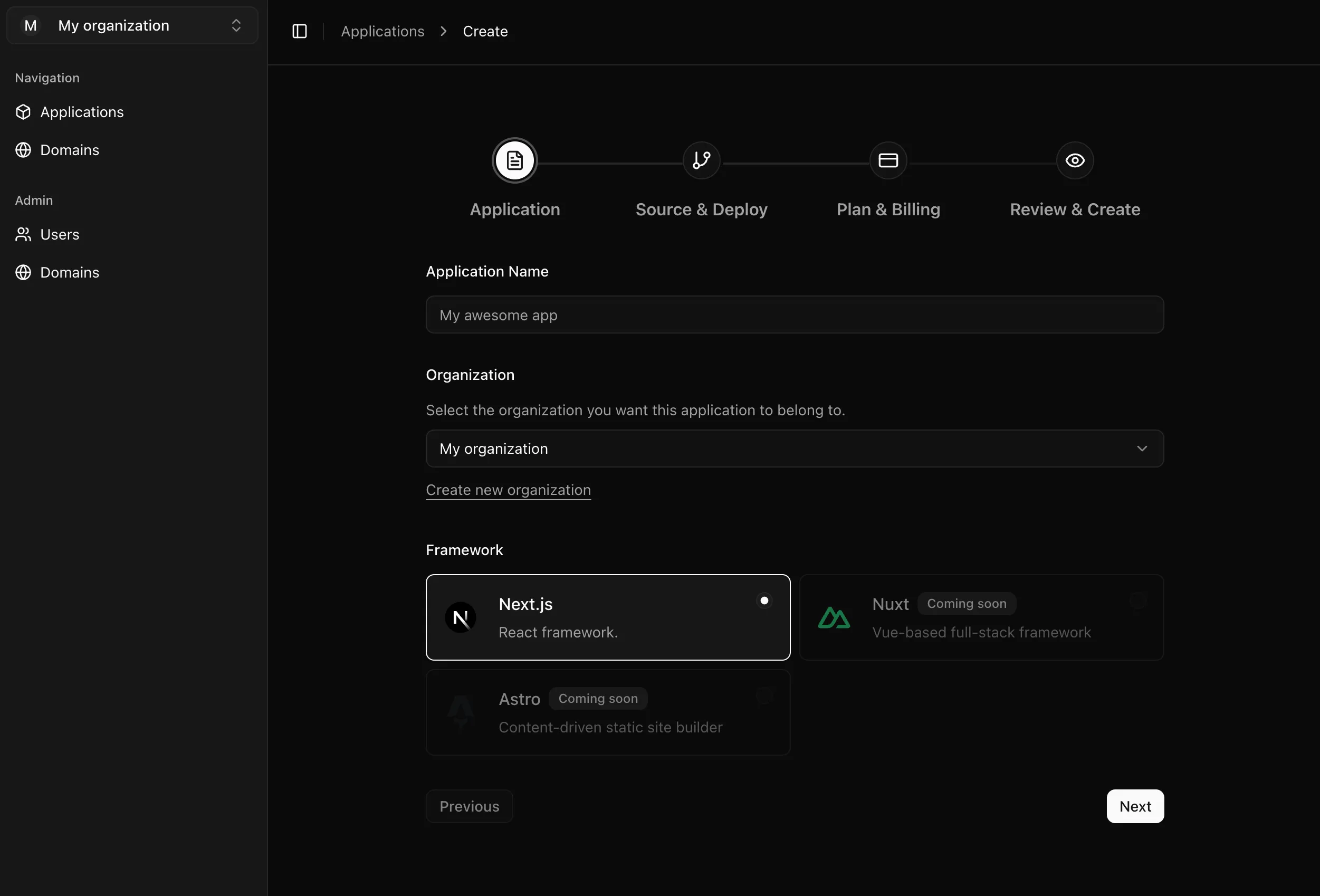Click the Create new organization link
The height and width of the screenshot is (896, 1320).
509,490
